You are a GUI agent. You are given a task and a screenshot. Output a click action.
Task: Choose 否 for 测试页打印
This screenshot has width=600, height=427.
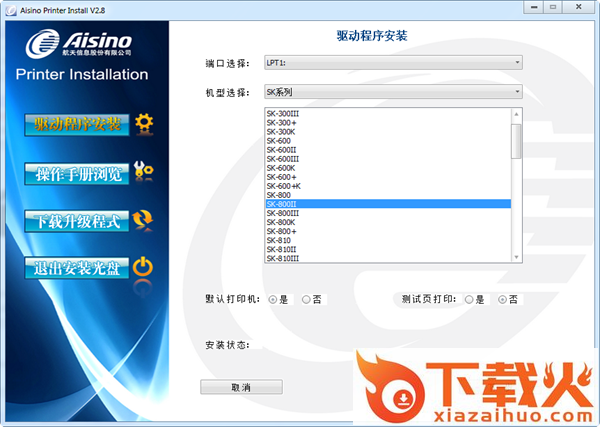(x=502, y=299)
